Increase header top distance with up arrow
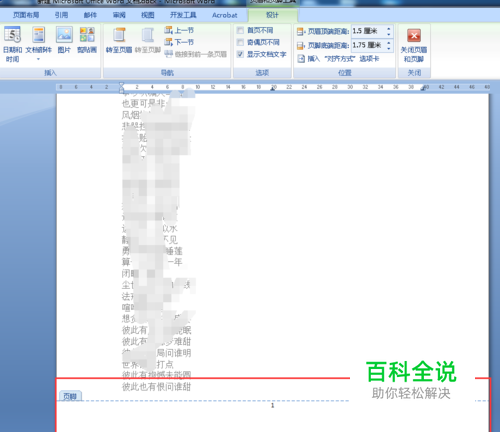Screen dimensions: 500x432 [x=389, y=29]
